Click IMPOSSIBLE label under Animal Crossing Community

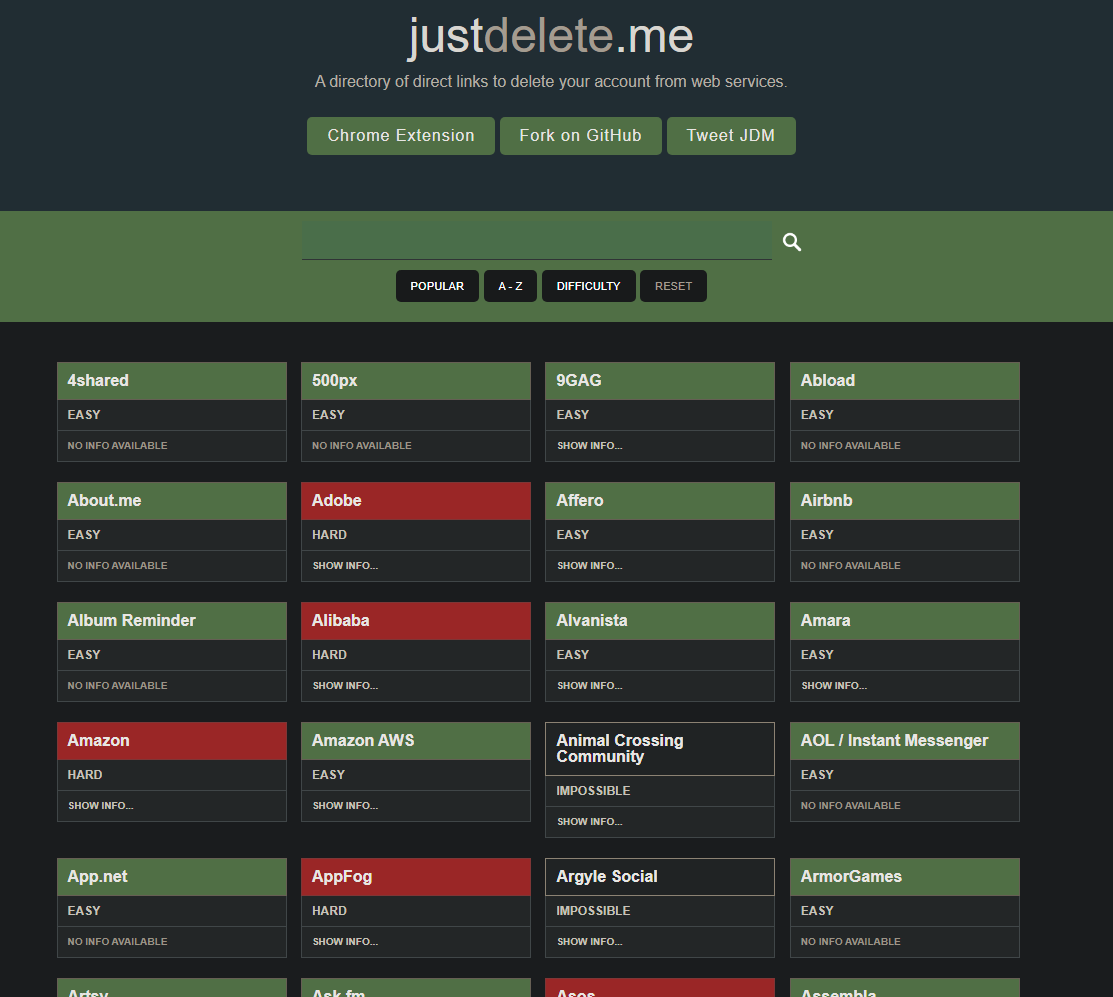coord(593,791)
